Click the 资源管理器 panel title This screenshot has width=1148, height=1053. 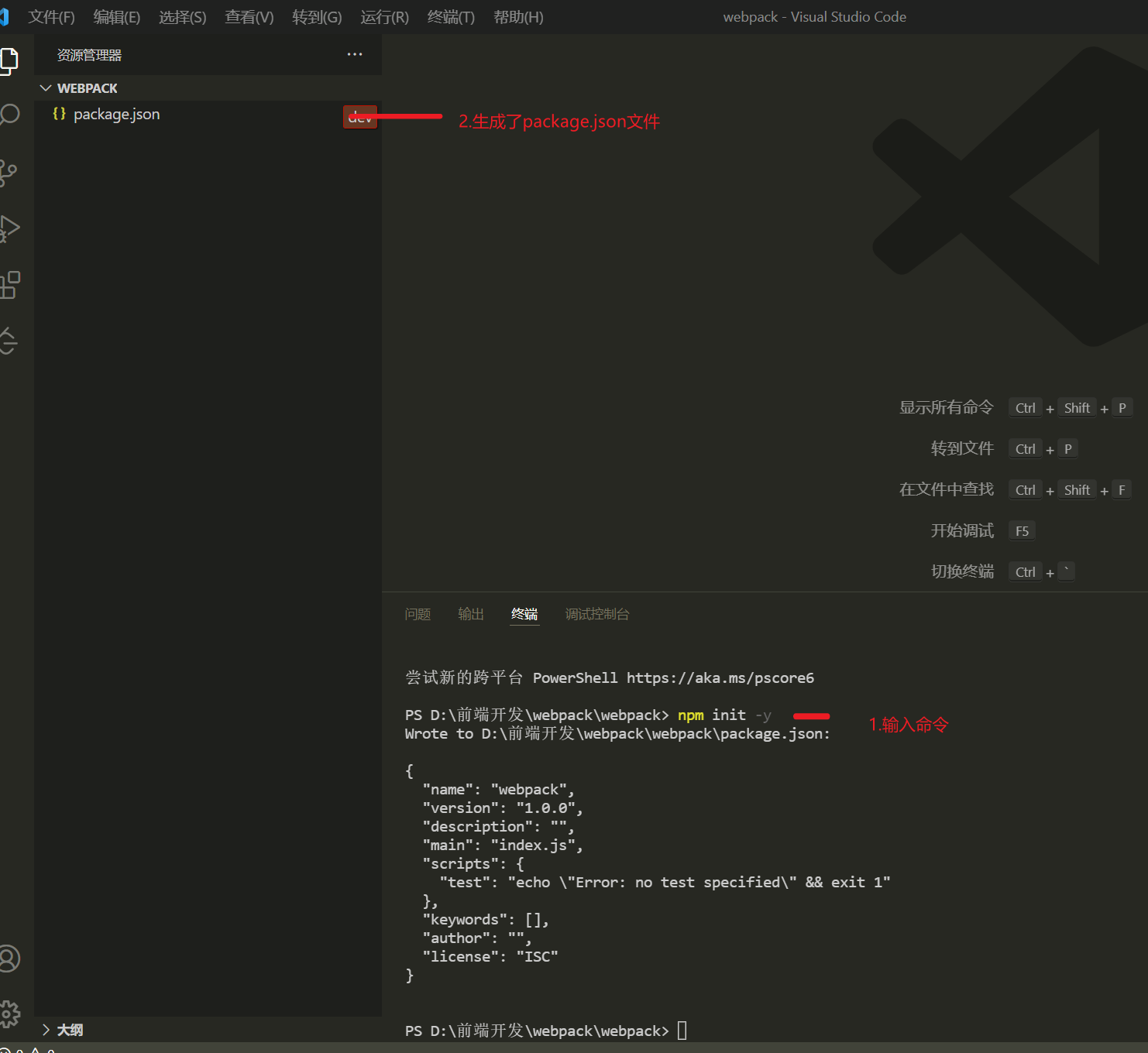click(89, 55)
